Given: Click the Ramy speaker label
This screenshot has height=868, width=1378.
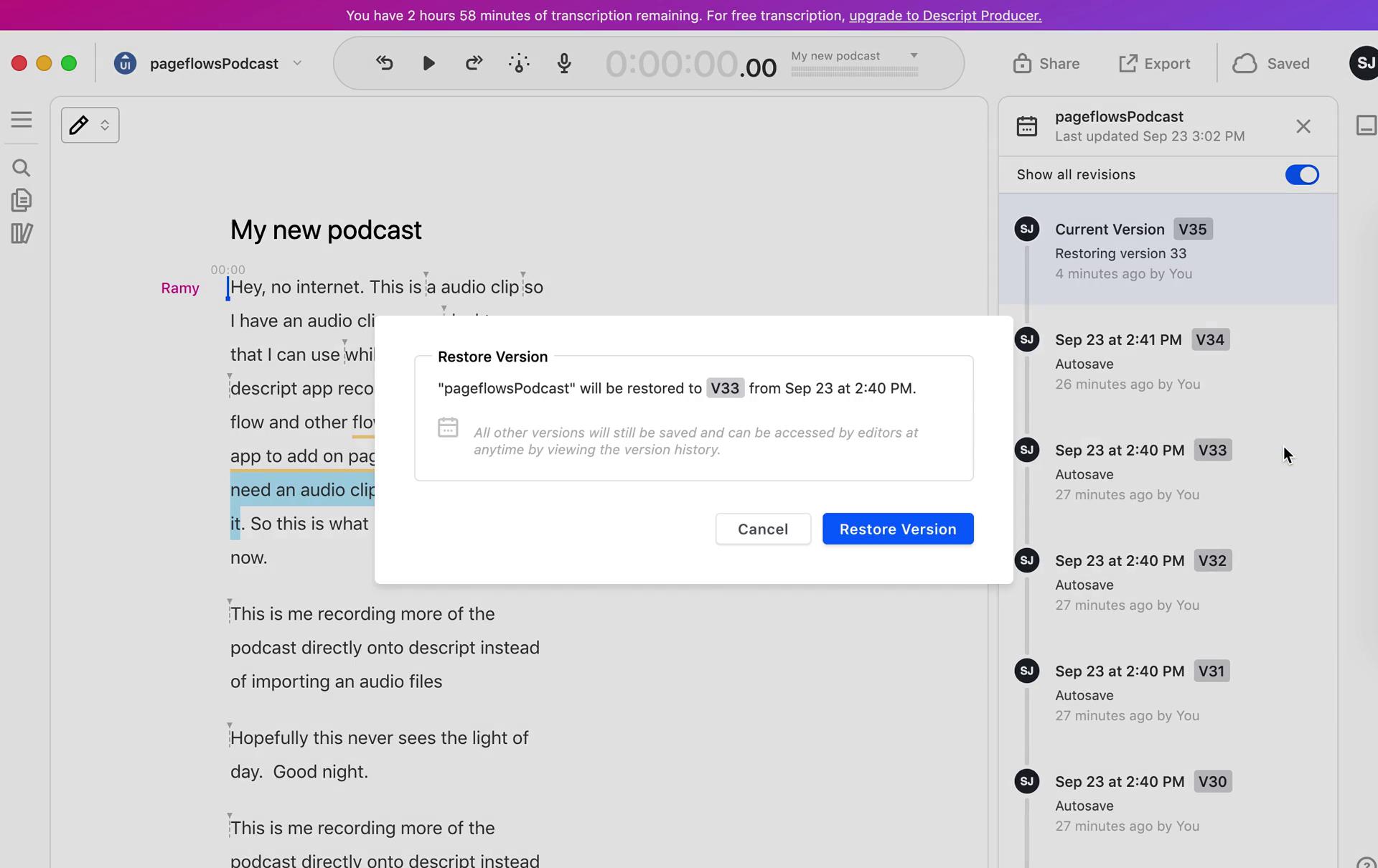Looking at the screenshot, I should click(180, 288).
